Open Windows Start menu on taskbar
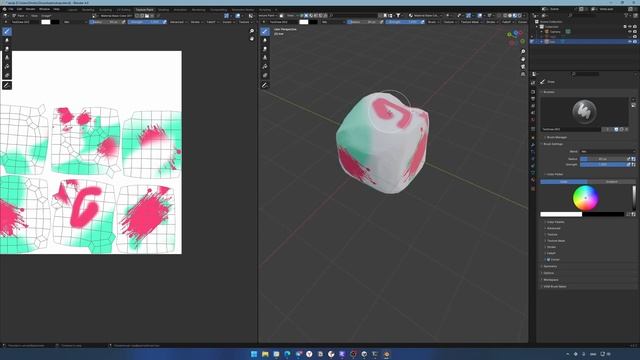The image size is (640, 360). [254, 354]
